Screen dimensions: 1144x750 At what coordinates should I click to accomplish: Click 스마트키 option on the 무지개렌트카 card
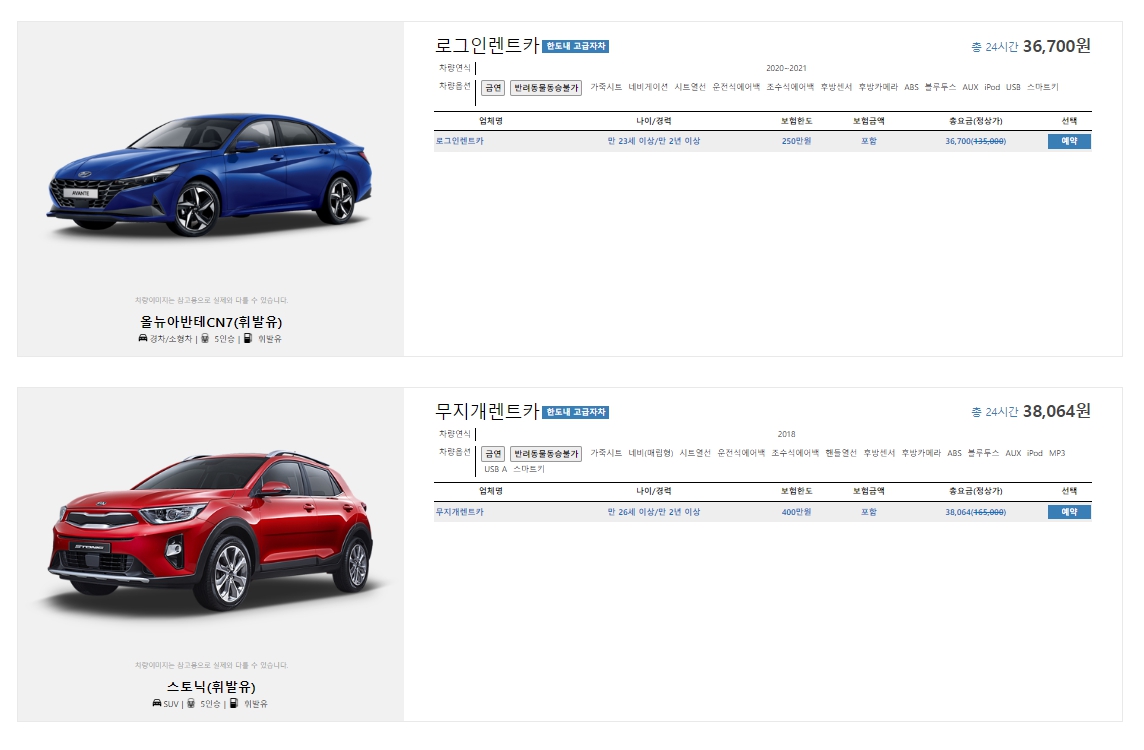(x=528, y=469)
